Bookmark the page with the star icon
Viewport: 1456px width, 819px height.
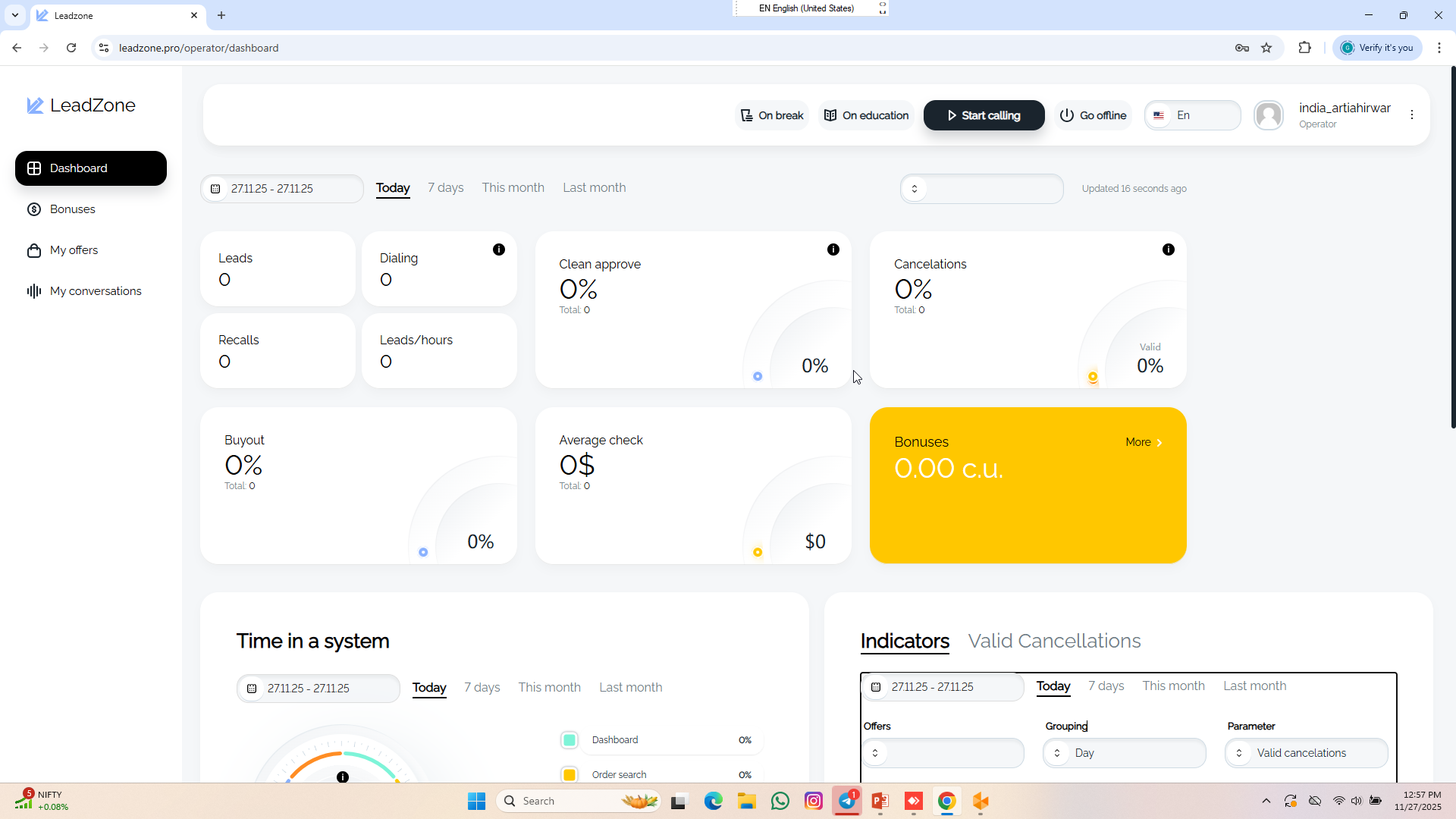pyautogui.click(x=1266, y=48)
